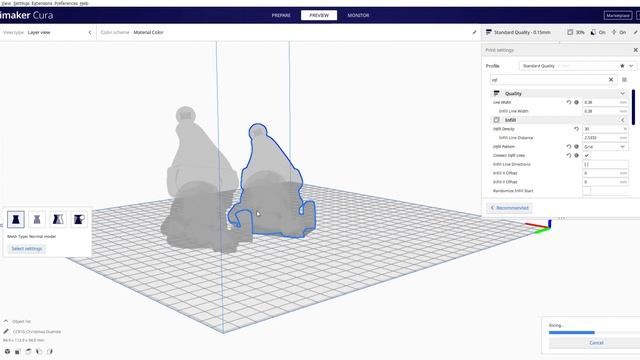
Task: Enable the Randomize Infill Start checkbox
Action: tap(587, 191)
